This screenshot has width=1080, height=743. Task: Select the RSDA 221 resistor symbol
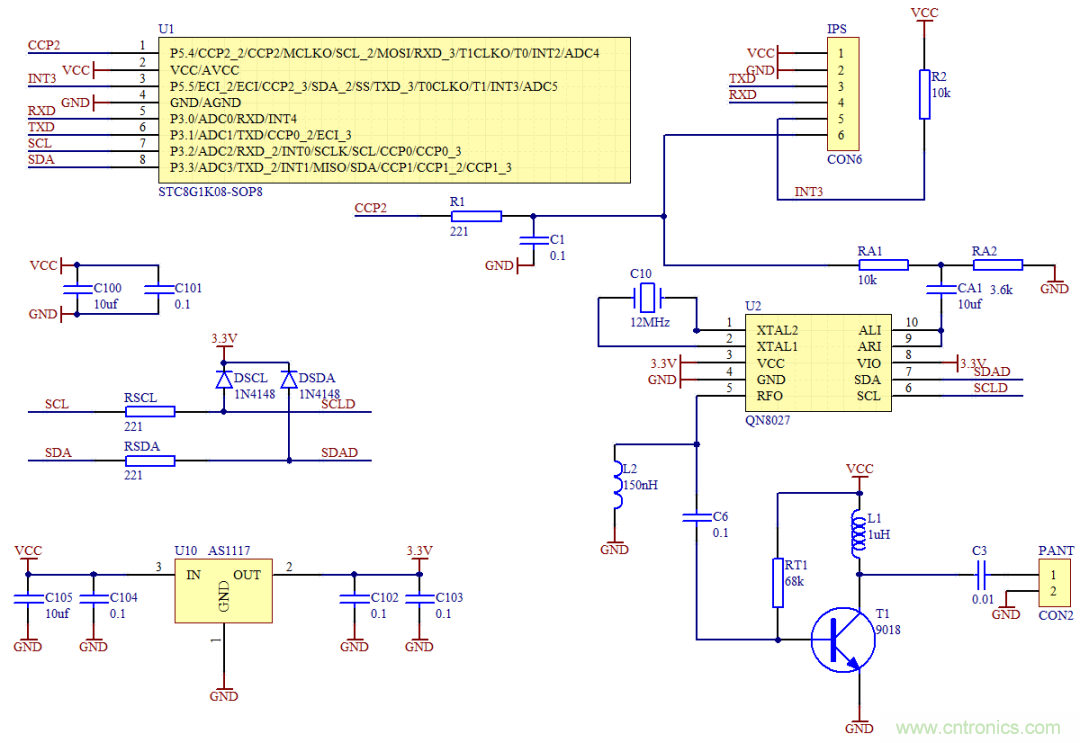[x=148, y=460]
